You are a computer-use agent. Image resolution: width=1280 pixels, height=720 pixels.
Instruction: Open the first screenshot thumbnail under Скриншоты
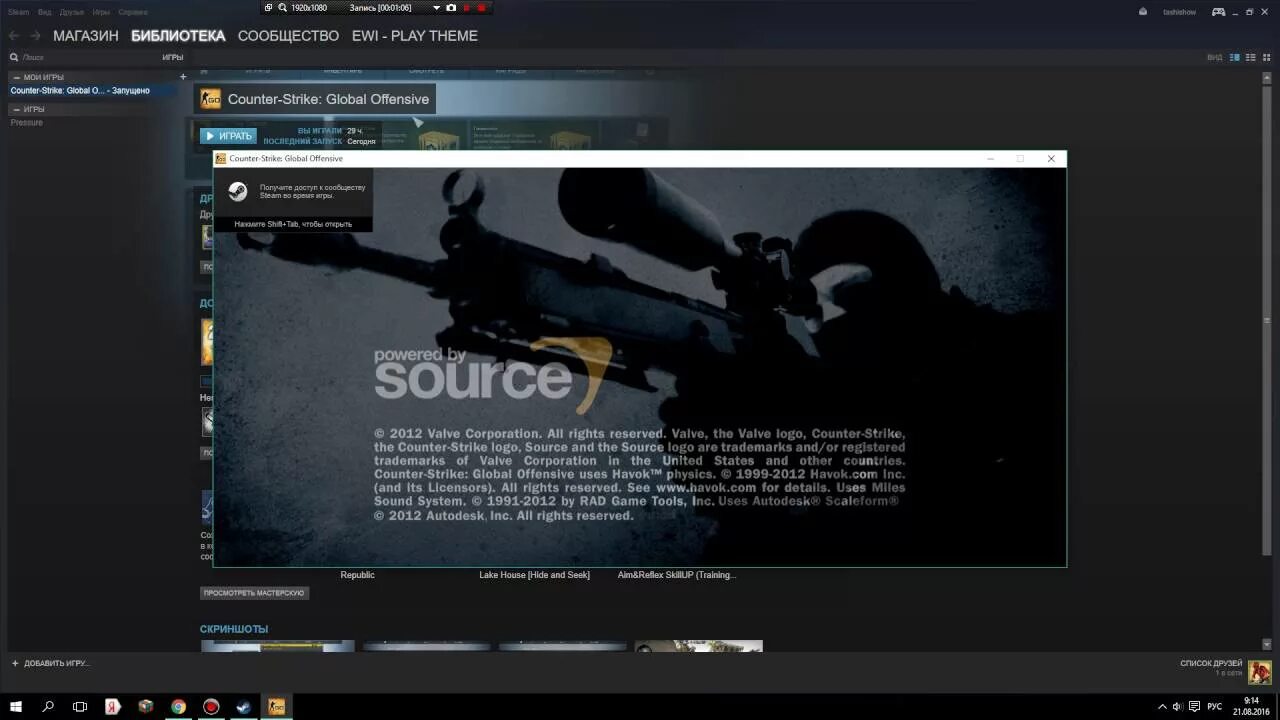[278, 646]
